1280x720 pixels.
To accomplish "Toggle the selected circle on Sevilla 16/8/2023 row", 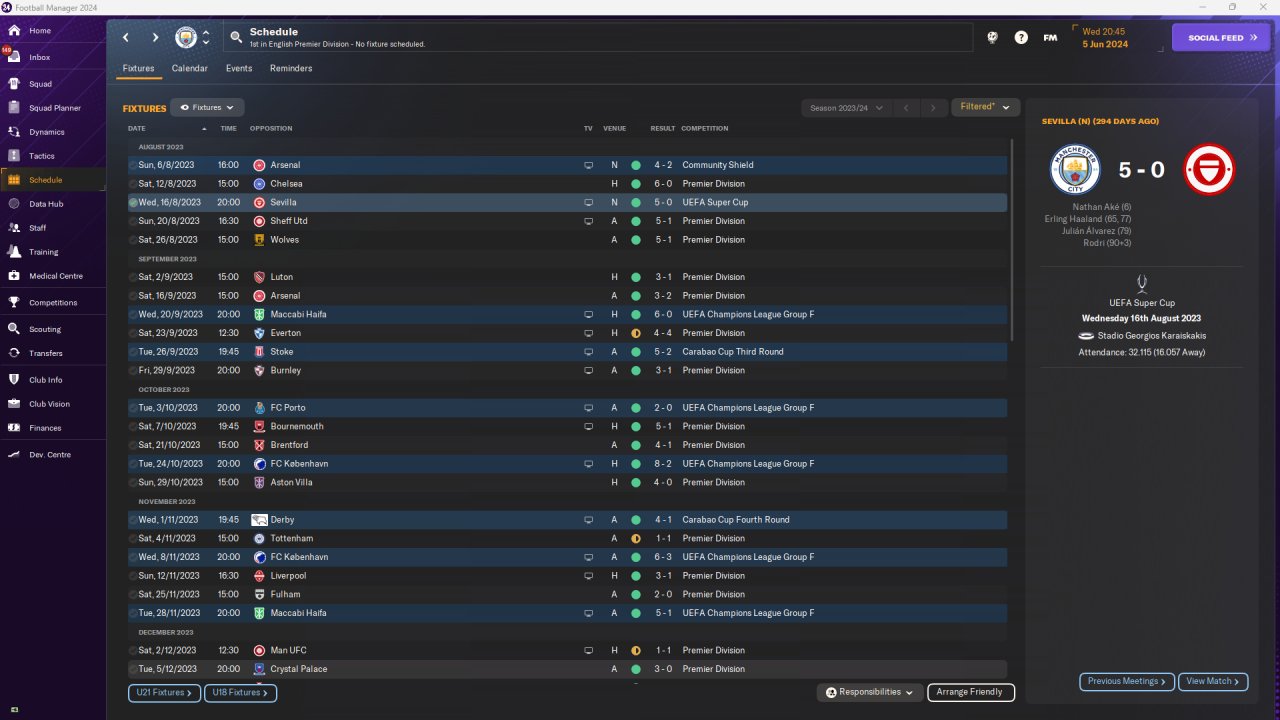I will [133, 202].
